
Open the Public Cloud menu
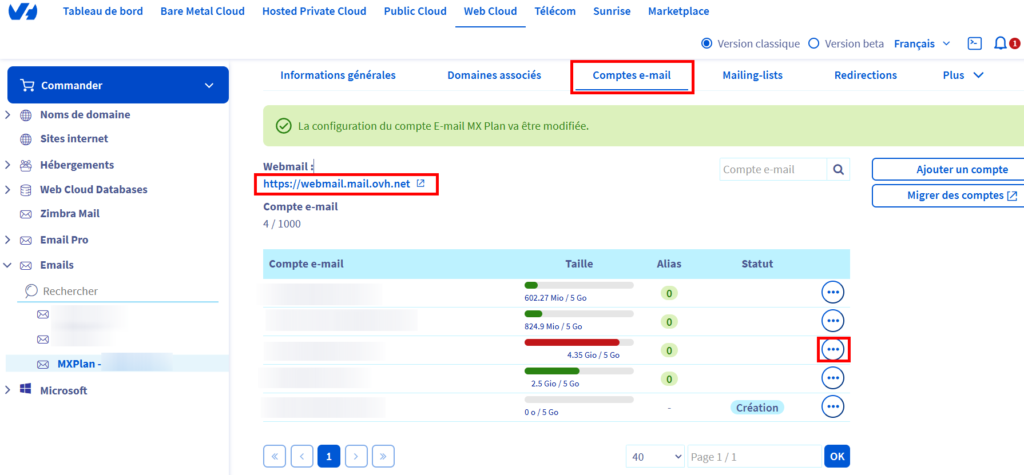point(415,11)
